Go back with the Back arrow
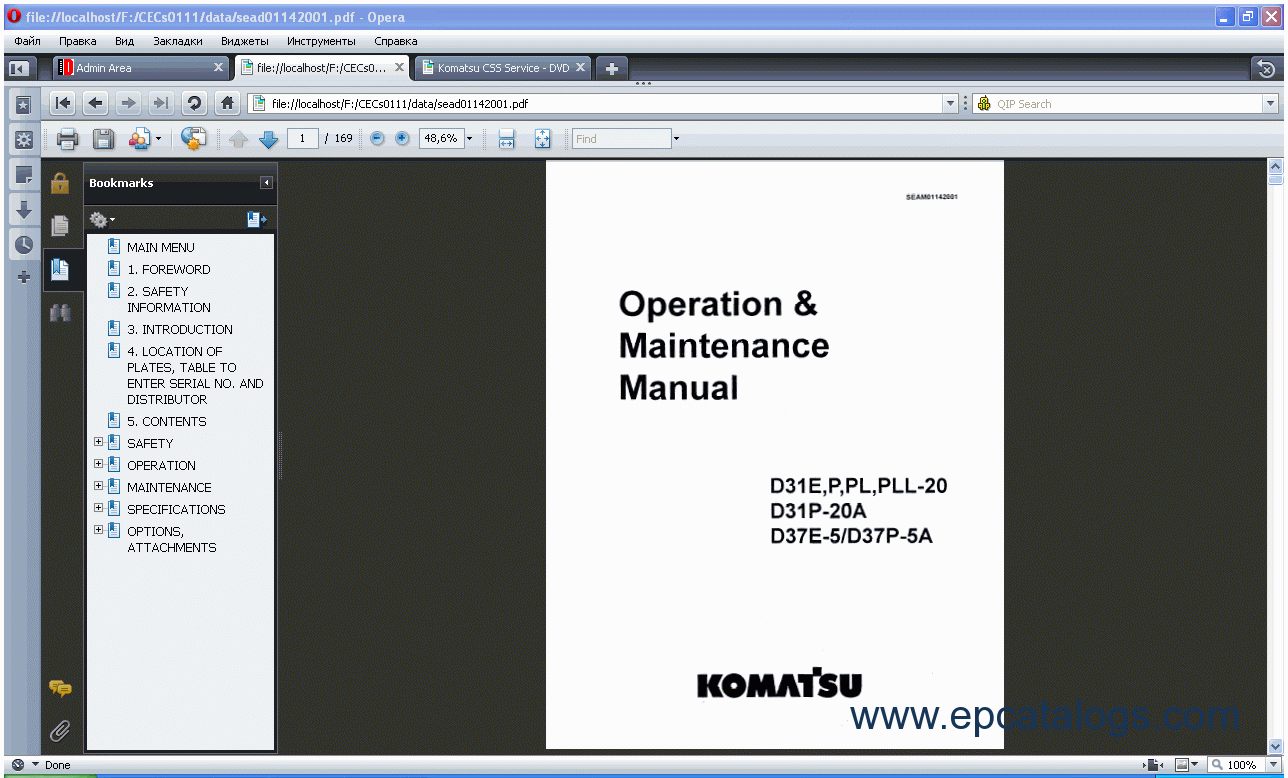The image size is (1288, 778). 96,103
